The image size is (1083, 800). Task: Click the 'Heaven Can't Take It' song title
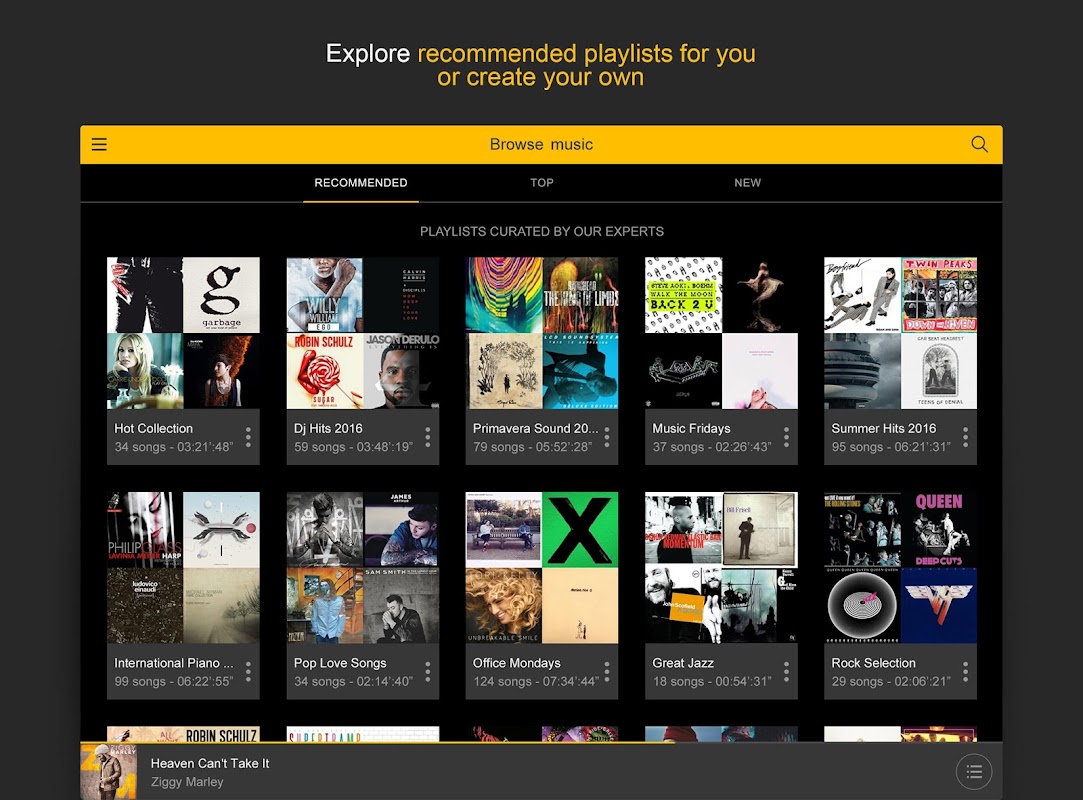(210, 763)
